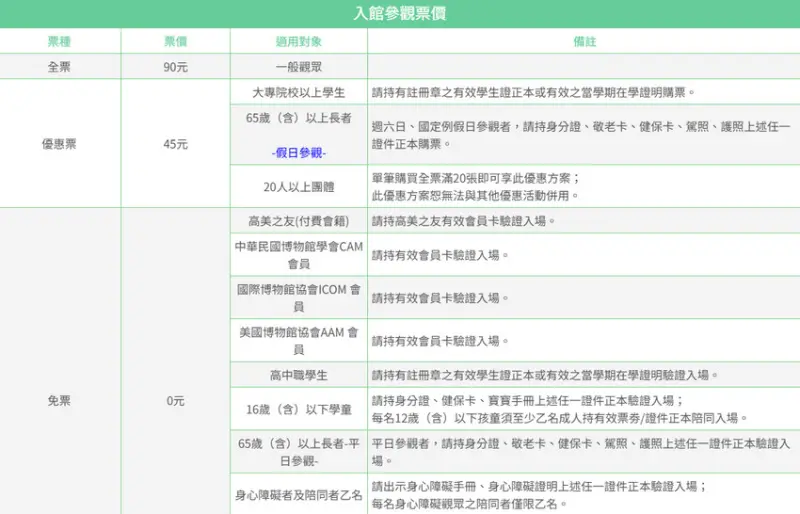Select the 0元 price cell

point(175,400)
